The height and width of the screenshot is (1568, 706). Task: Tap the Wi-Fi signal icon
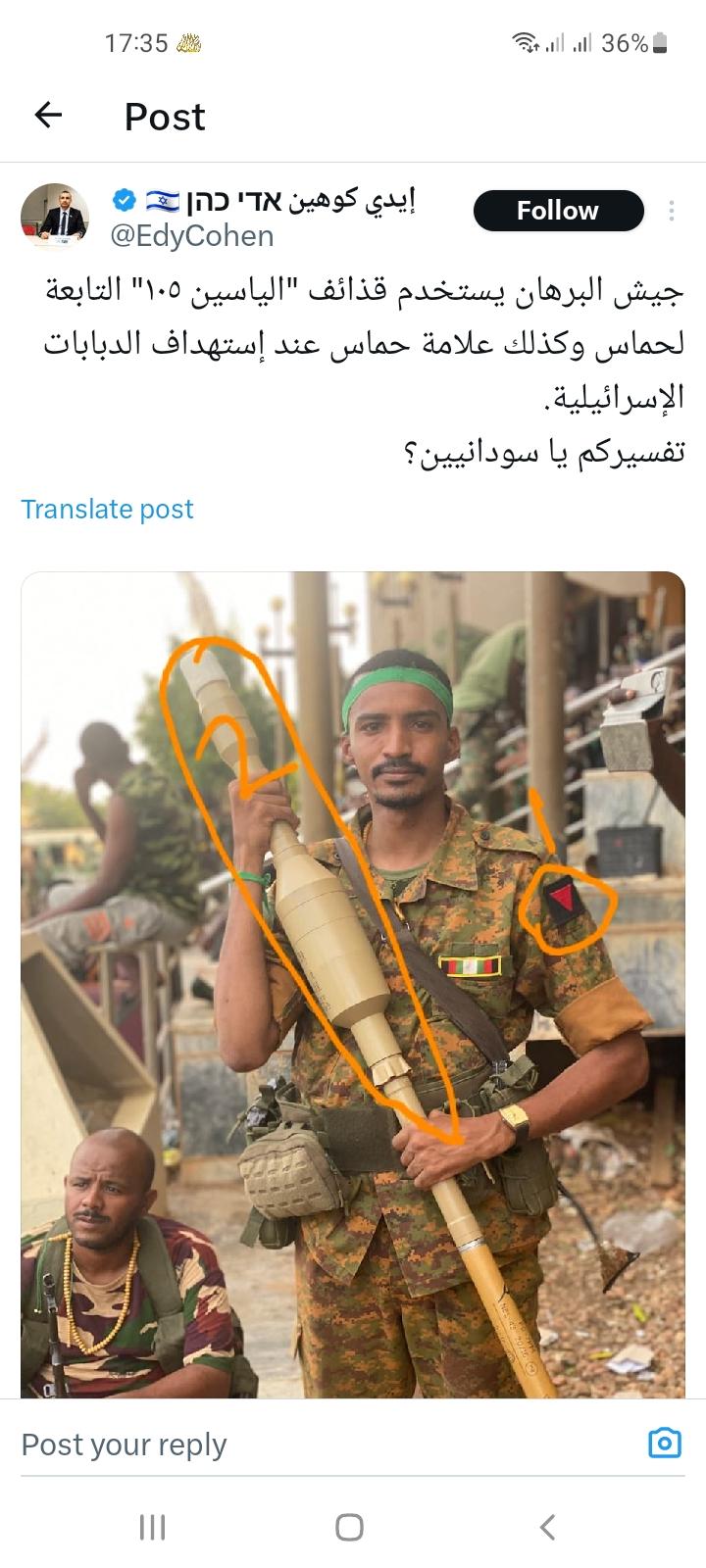click(x=526, y=43)
